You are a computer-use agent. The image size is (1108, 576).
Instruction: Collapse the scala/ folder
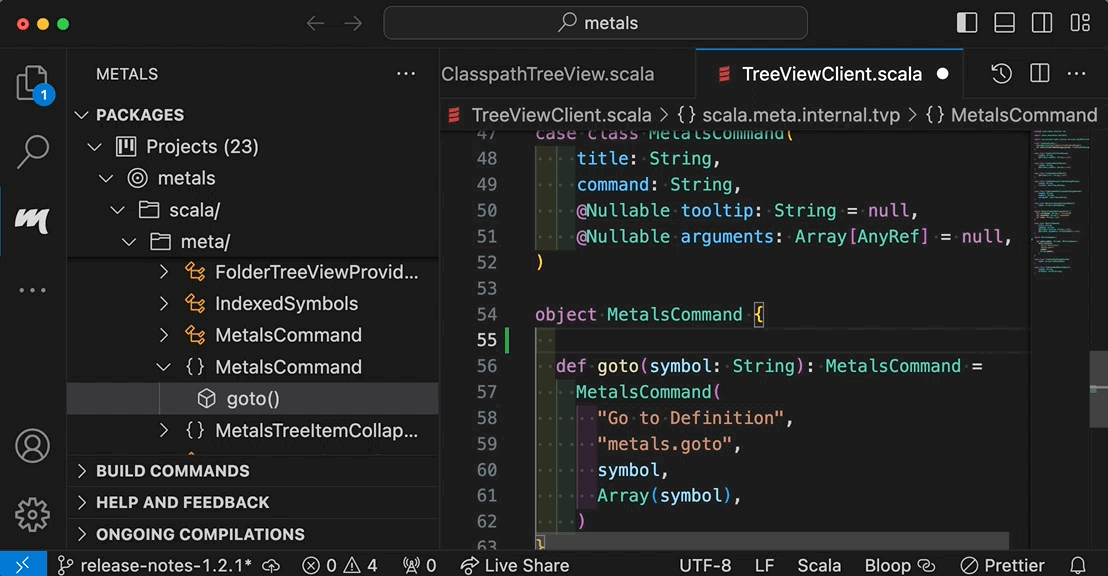coord(117,211)
